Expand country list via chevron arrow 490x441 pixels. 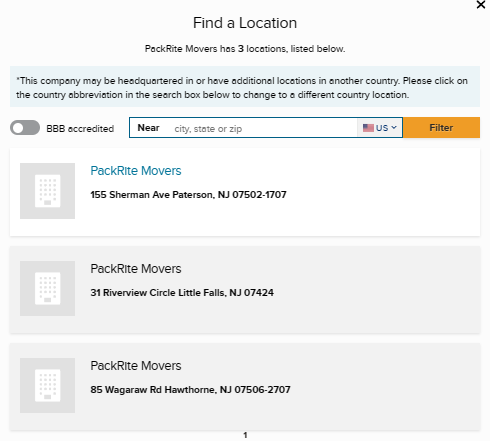coord(394,128)
